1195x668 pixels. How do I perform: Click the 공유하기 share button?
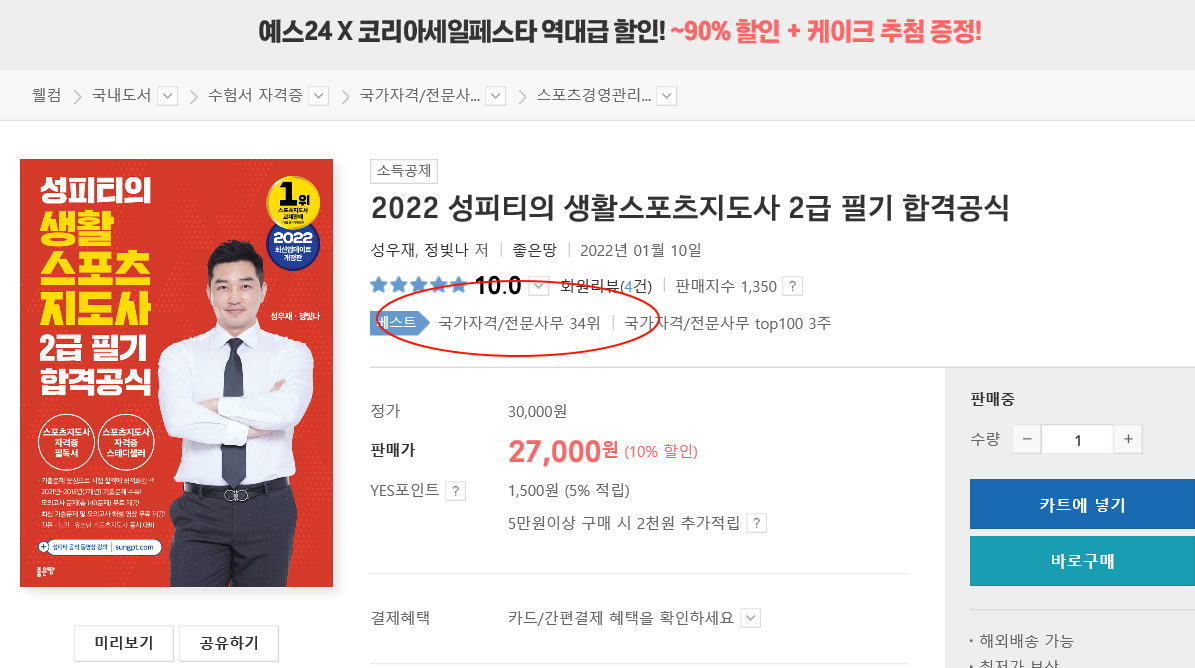tap(229, 644)
